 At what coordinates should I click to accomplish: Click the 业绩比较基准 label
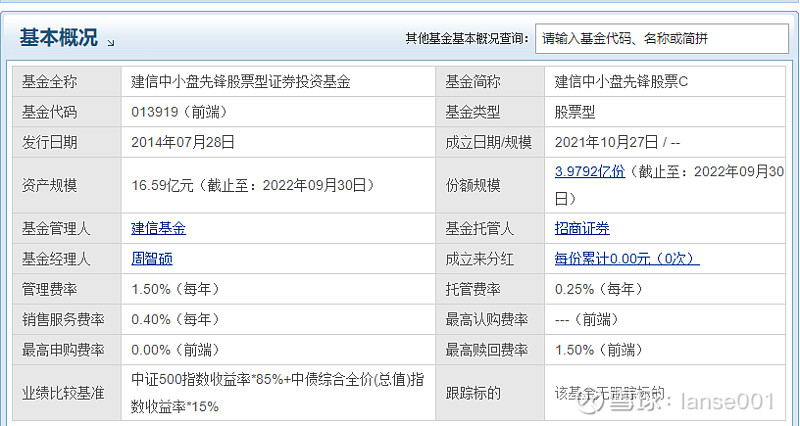(x=63, y=393)
